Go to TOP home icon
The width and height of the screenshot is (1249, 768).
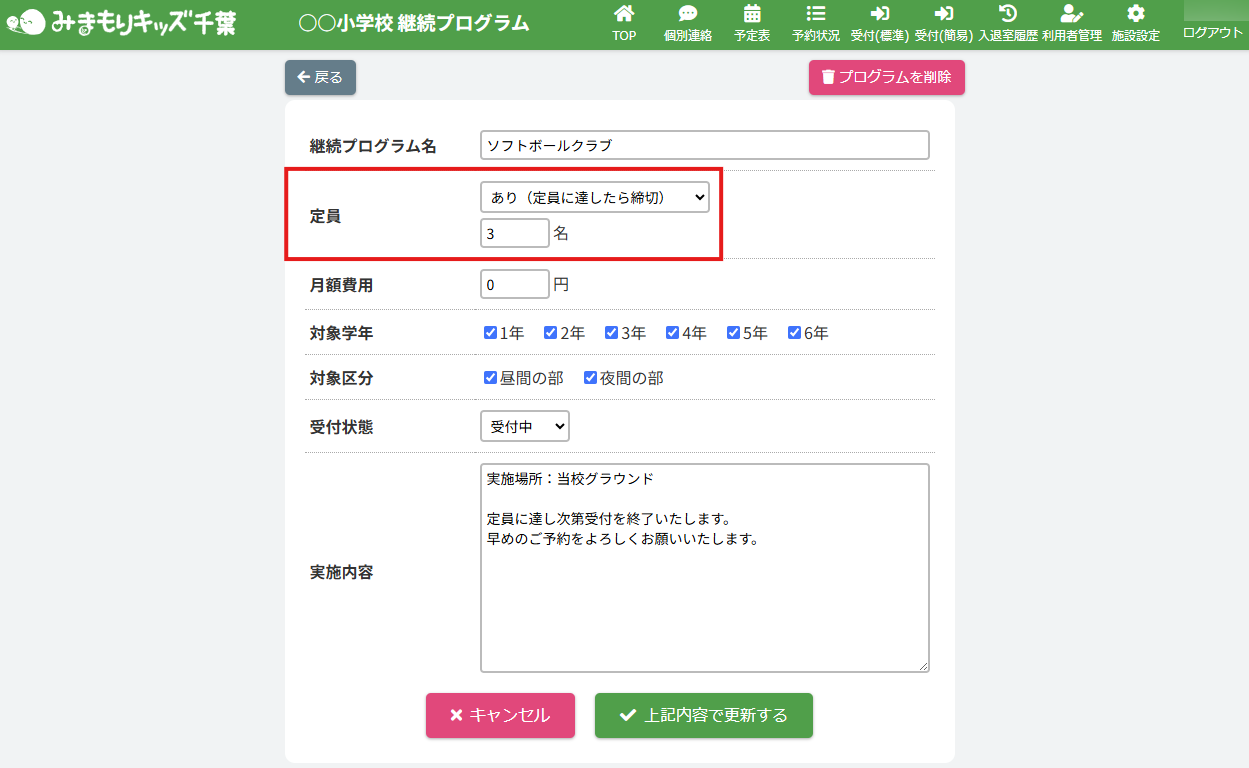pos(624,14)
